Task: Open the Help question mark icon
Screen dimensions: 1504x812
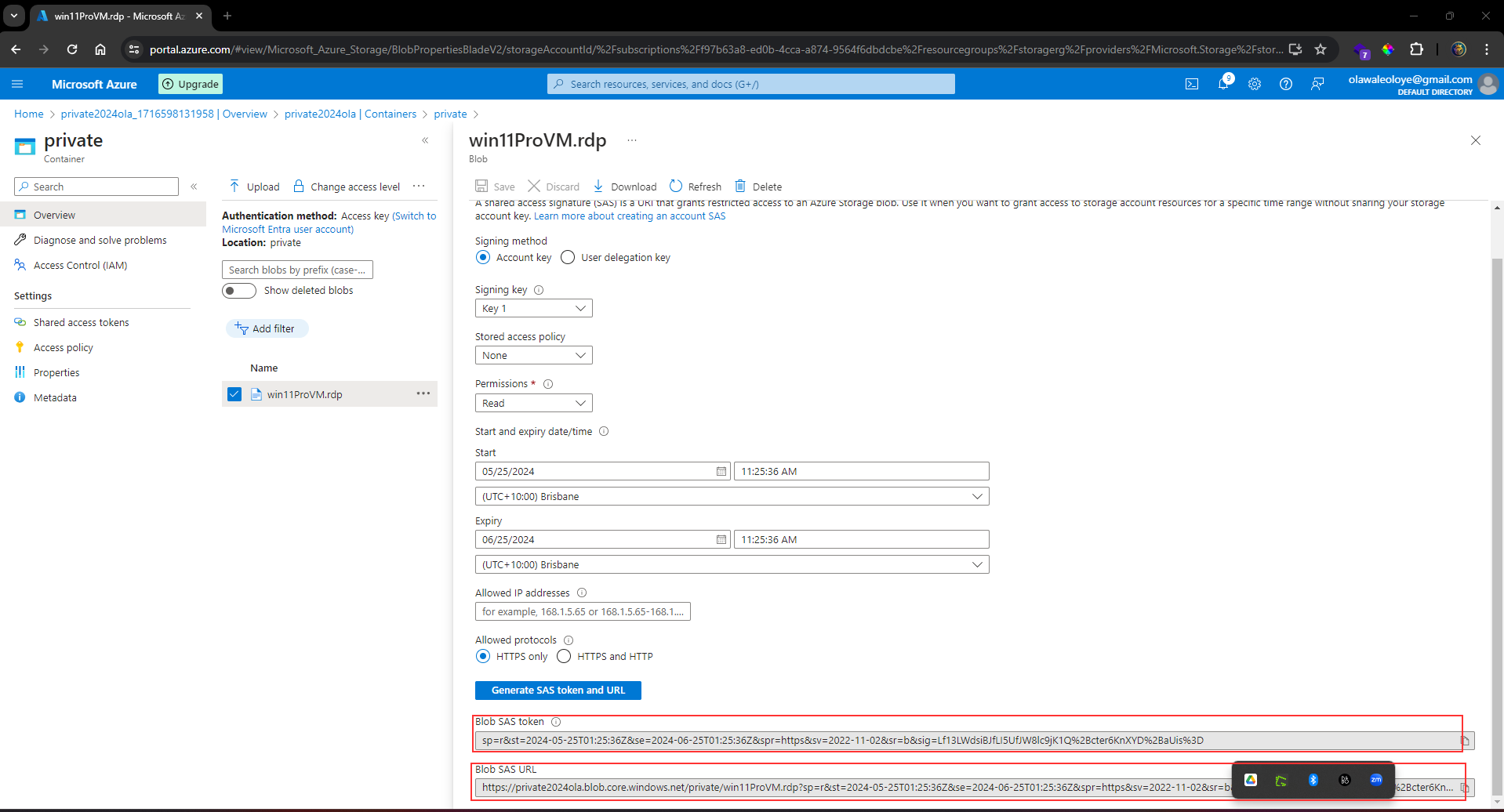Action: 1286,84
